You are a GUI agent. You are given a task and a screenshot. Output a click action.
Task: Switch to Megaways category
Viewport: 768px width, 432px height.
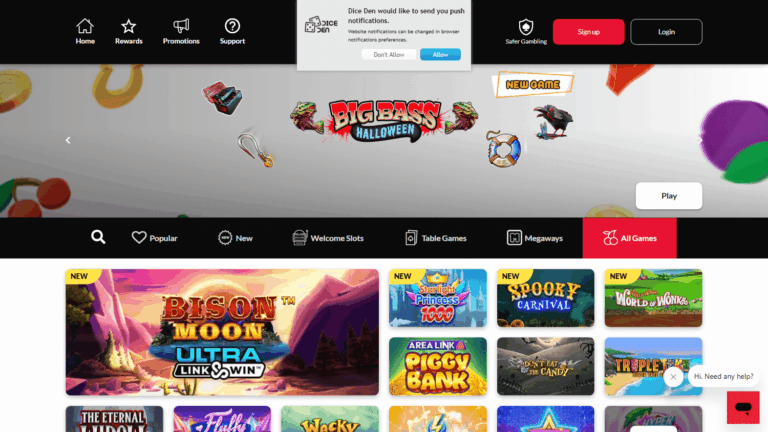[x=534, y=238]
